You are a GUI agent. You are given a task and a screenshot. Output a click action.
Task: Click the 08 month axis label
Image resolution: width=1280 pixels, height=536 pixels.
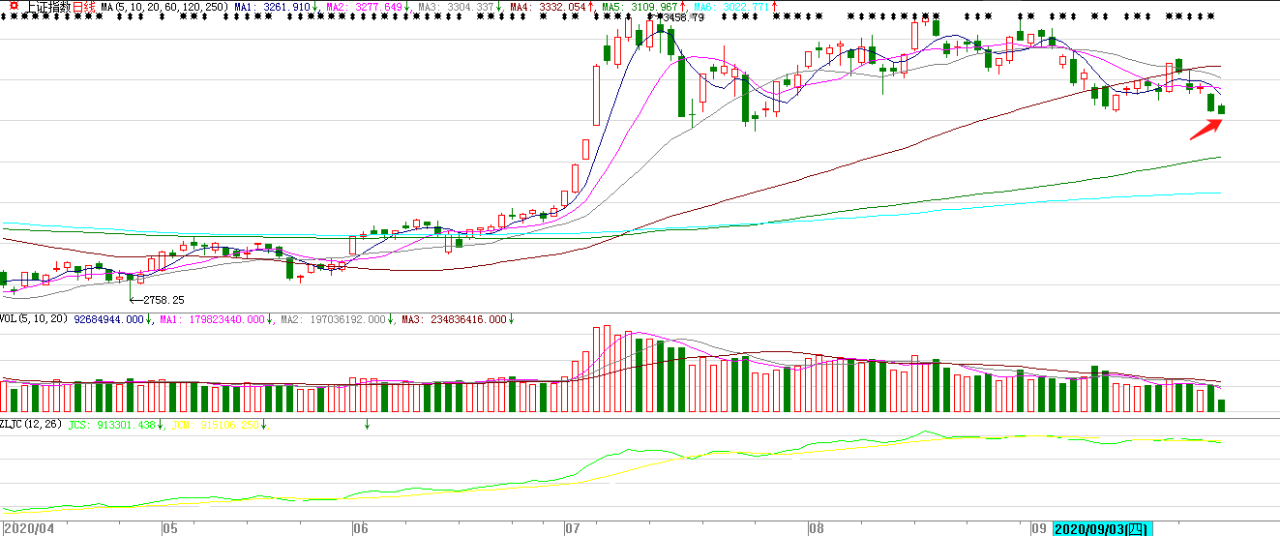pyautogui.click(x=816, y=527)
